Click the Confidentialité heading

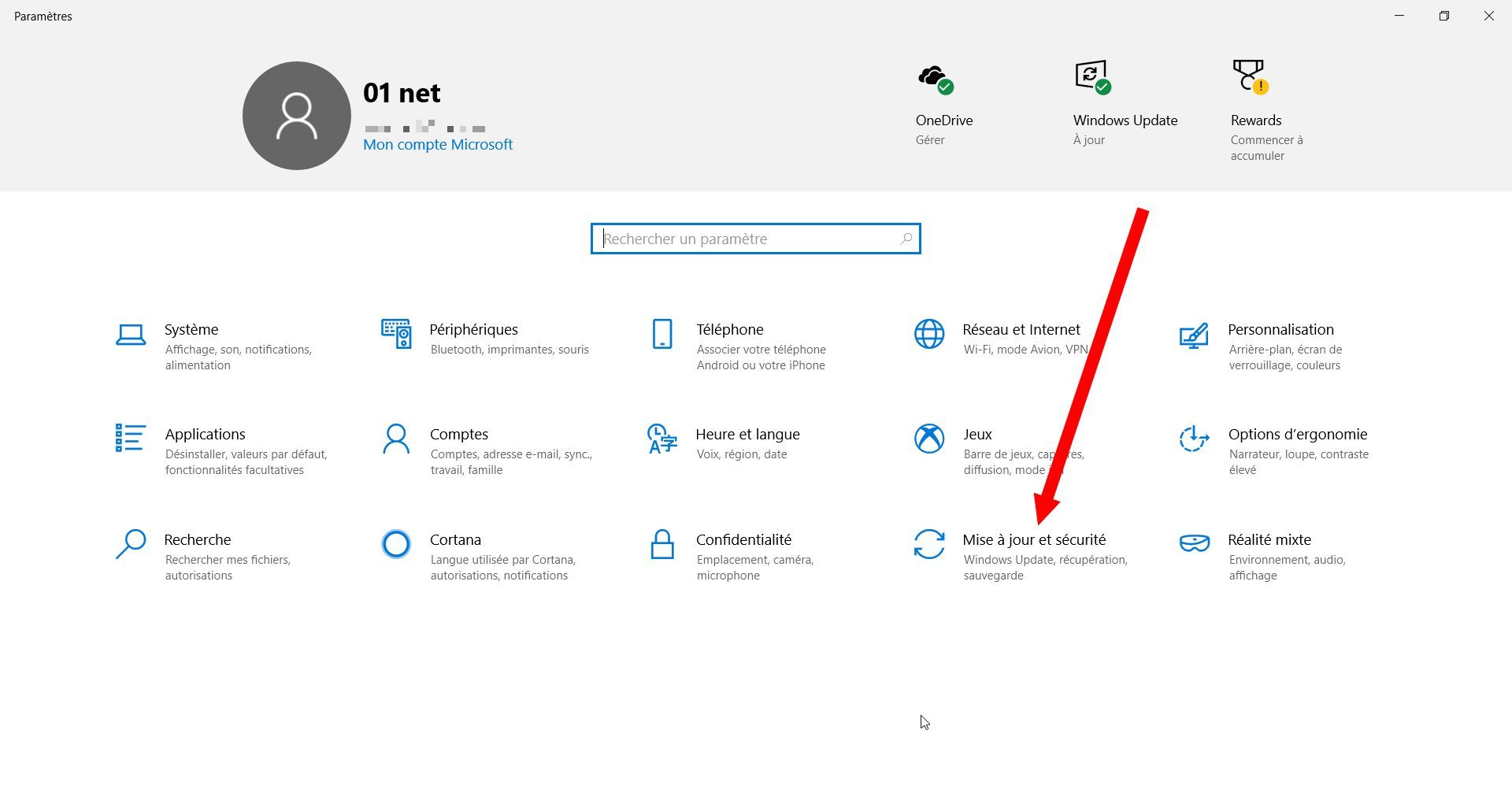tap(743, 539)
